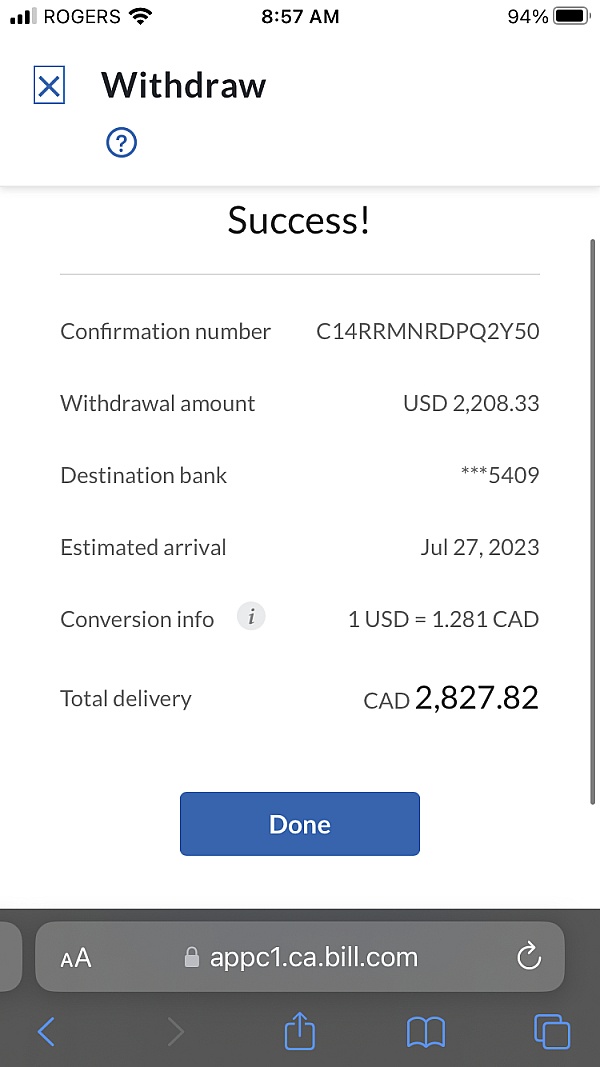Select the confirmation number C14RRMNRDPQ2Y50

pos(427,332)
